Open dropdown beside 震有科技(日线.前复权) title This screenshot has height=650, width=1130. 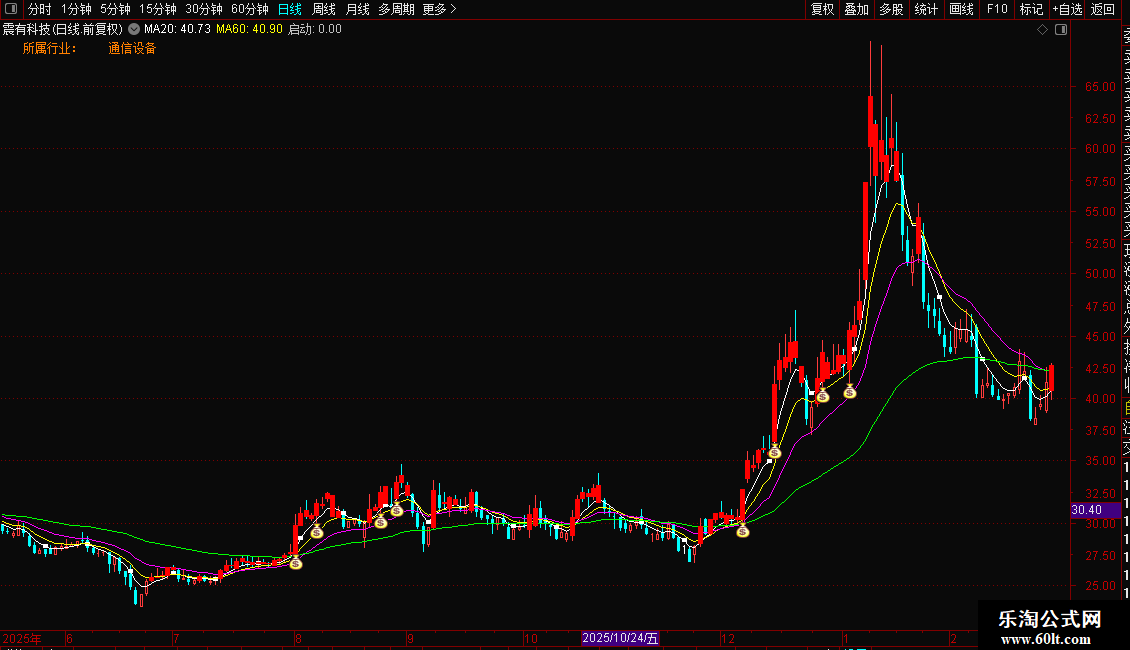(134, 30)
